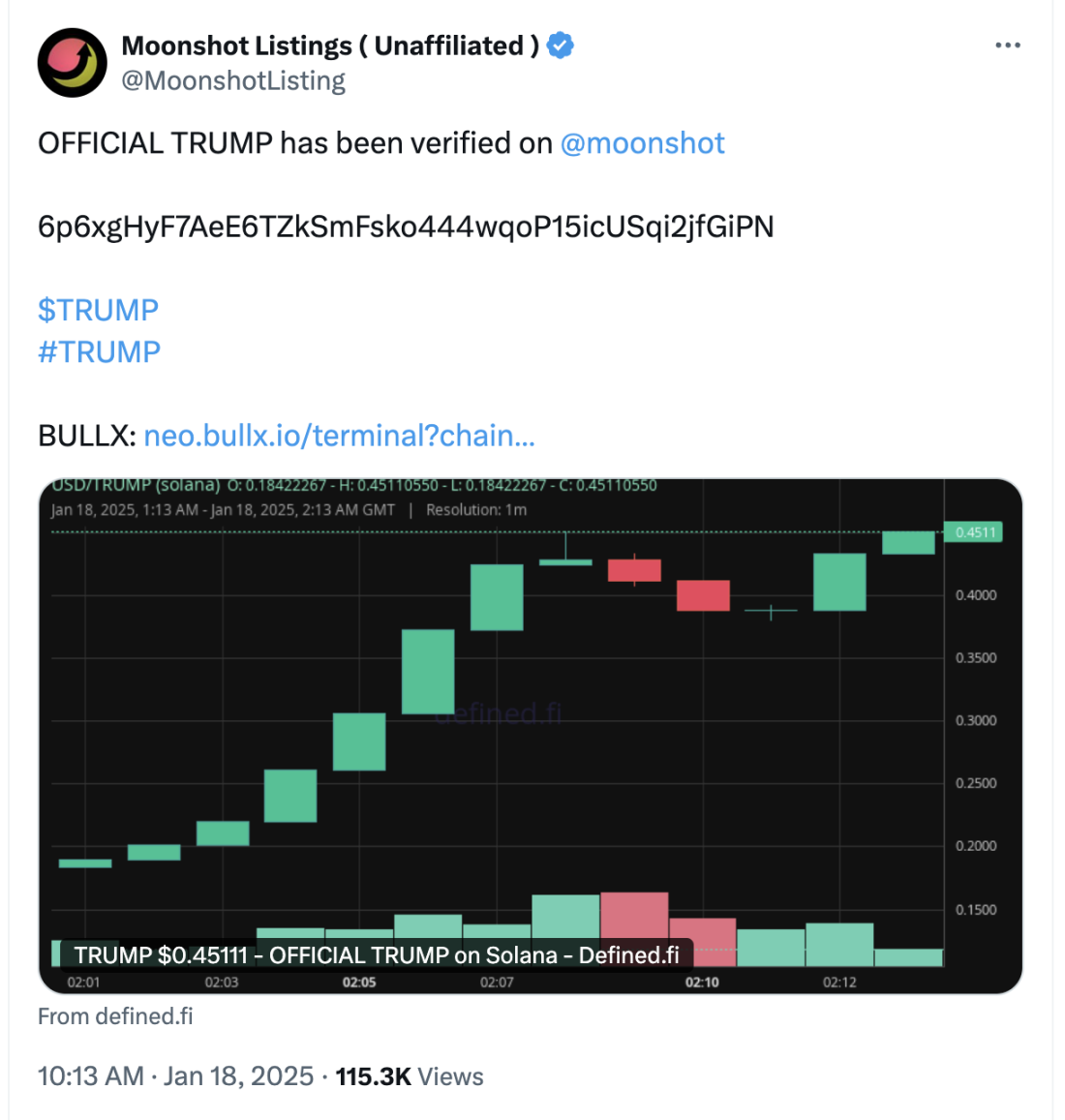Click the 'Resolution: 1m' chart label
Viewport: 1065px width, 1120px height.
coord(476,510)
